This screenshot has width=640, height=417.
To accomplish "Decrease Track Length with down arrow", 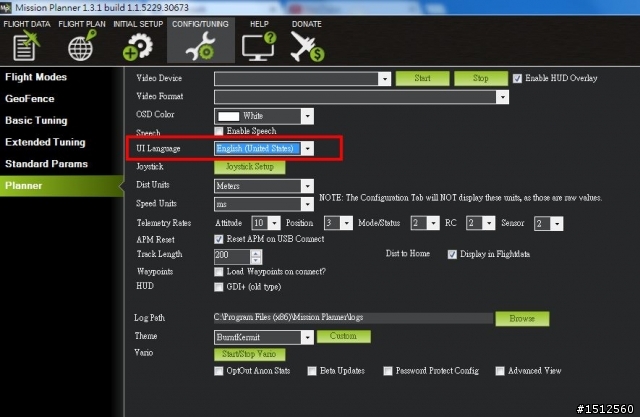I will pos(256,260).
